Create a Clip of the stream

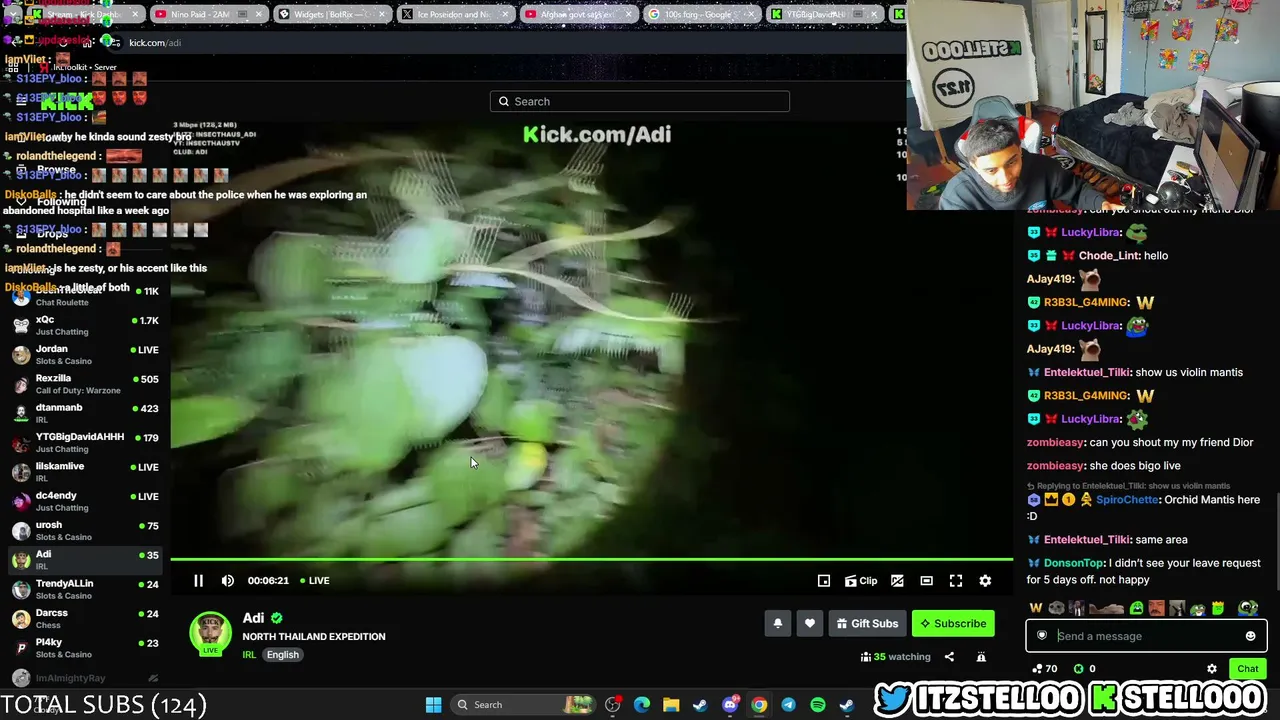coord(861,581)
